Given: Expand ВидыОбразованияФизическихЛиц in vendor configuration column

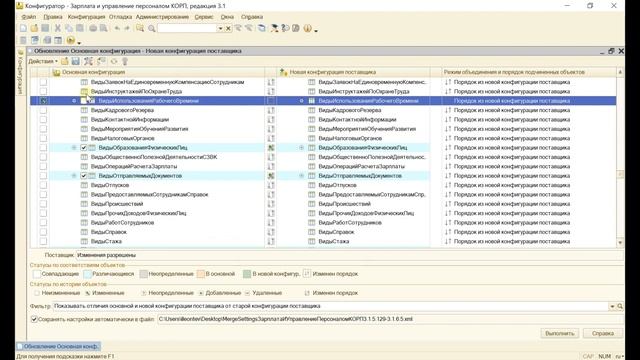Looking at the screenshot, I should [302, 148].
